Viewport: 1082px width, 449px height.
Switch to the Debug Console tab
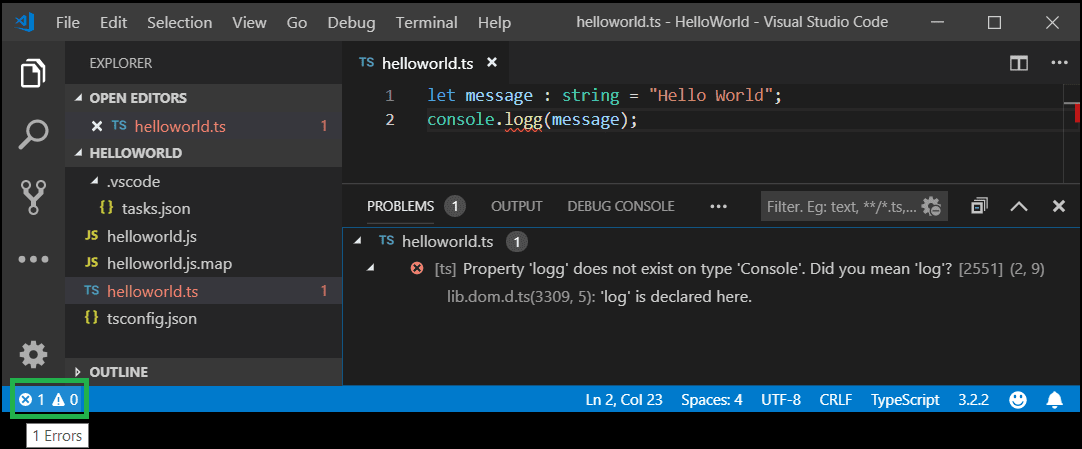[620, 206]
